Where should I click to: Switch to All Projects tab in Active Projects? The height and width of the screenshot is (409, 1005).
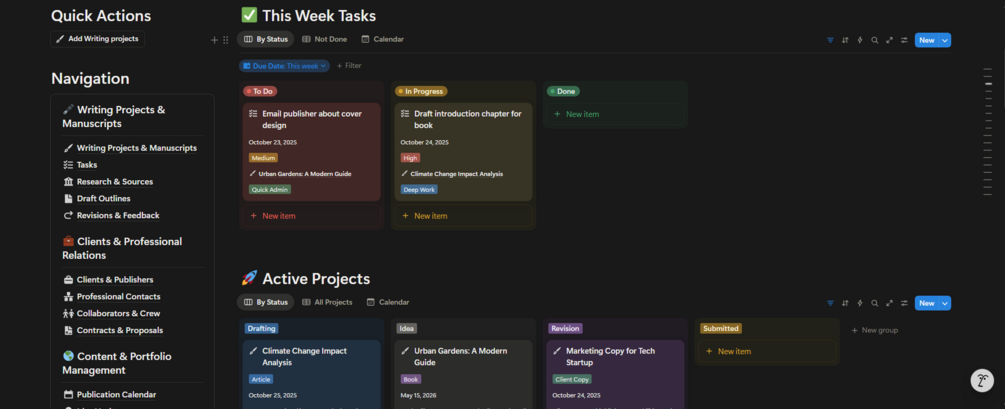click(327, 302)
